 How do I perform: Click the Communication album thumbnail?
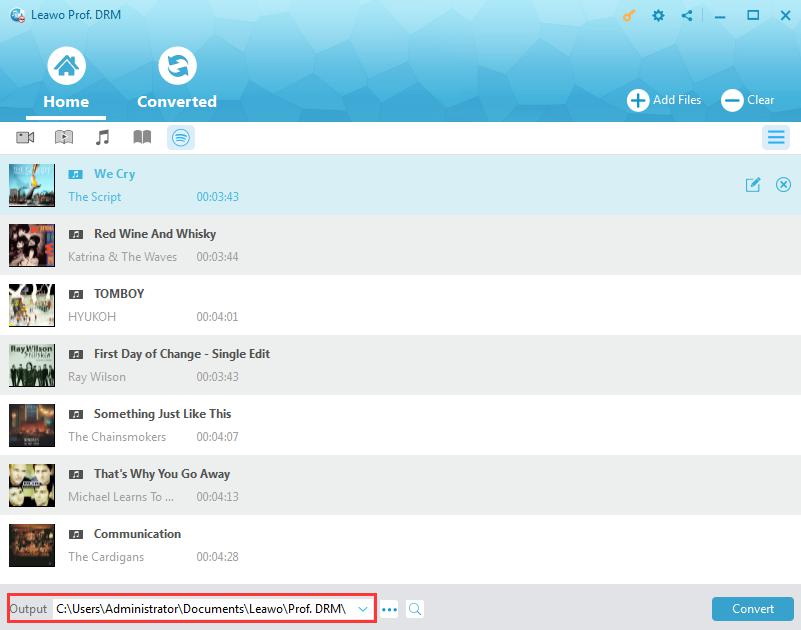click(32, 545)
